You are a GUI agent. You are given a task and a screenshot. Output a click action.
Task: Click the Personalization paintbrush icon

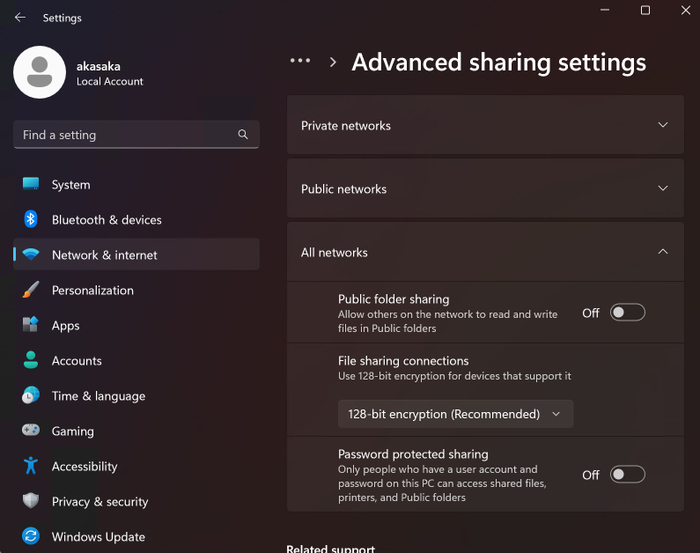[31, 290]
